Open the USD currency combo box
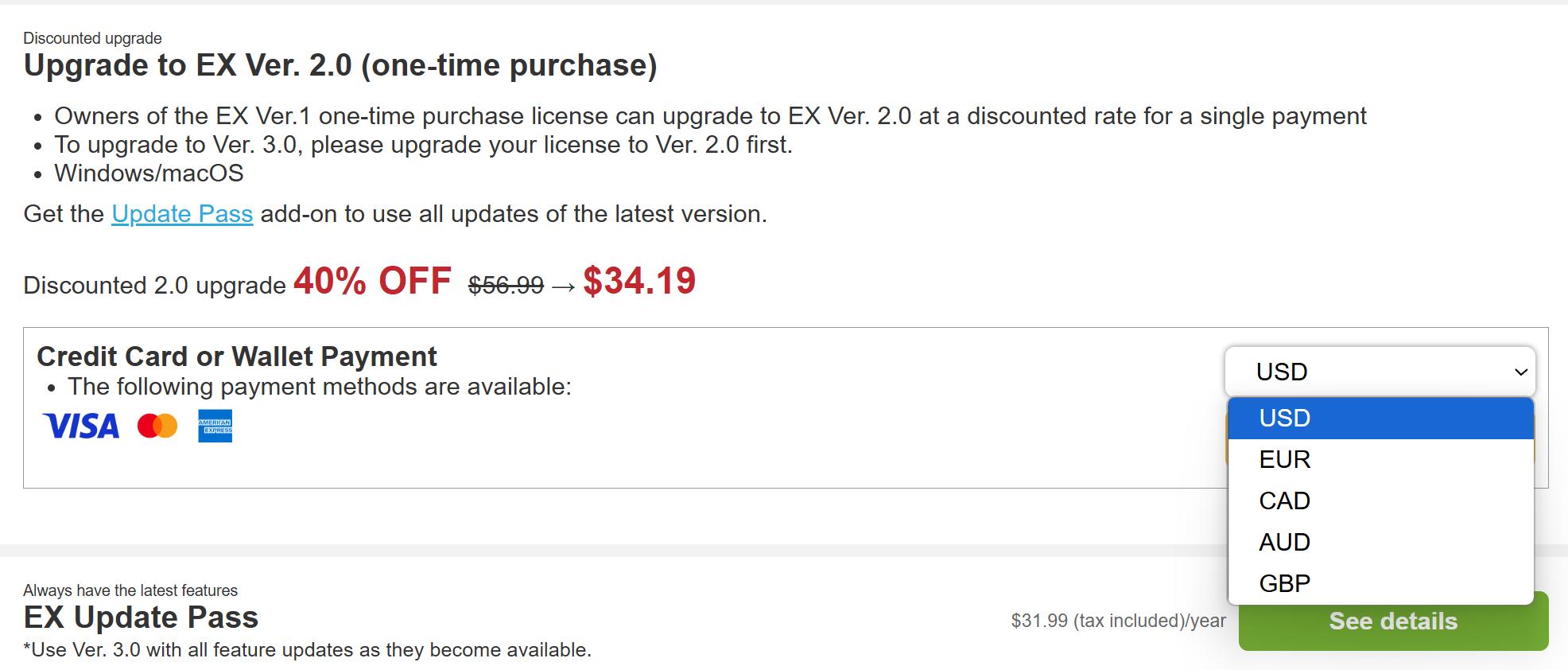The width and height of the screenshot is (1568, 670). pyautogui.click(x=1380, y=372)
